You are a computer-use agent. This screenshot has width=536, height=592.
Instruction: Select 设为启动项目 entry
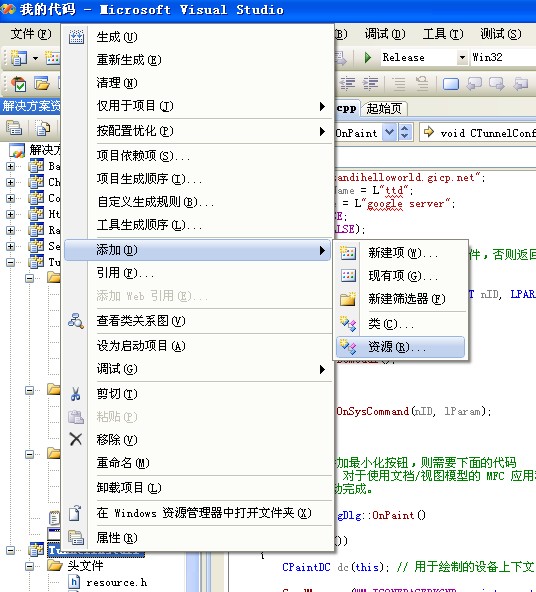pyautogui.click(x=198, y=346)
